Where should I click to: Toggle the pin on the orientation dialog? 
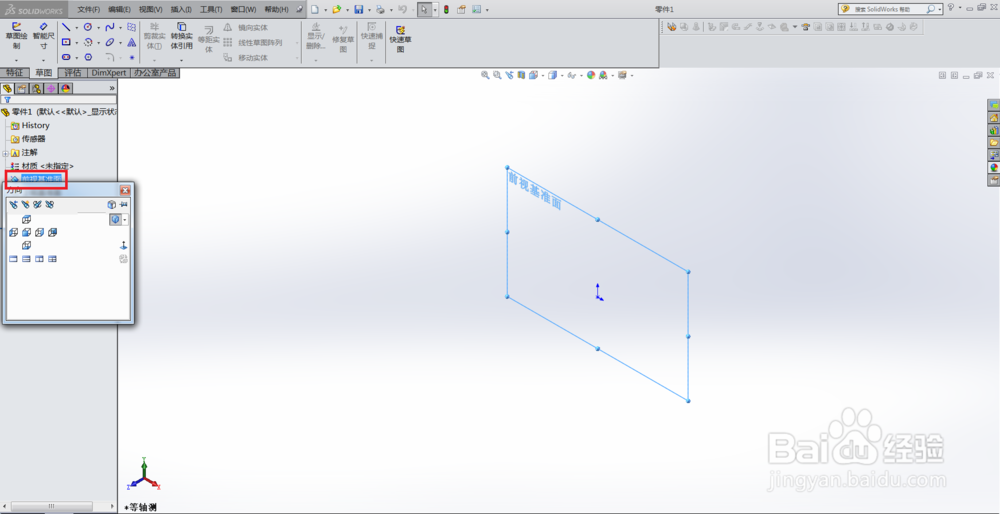click(124, 205)
